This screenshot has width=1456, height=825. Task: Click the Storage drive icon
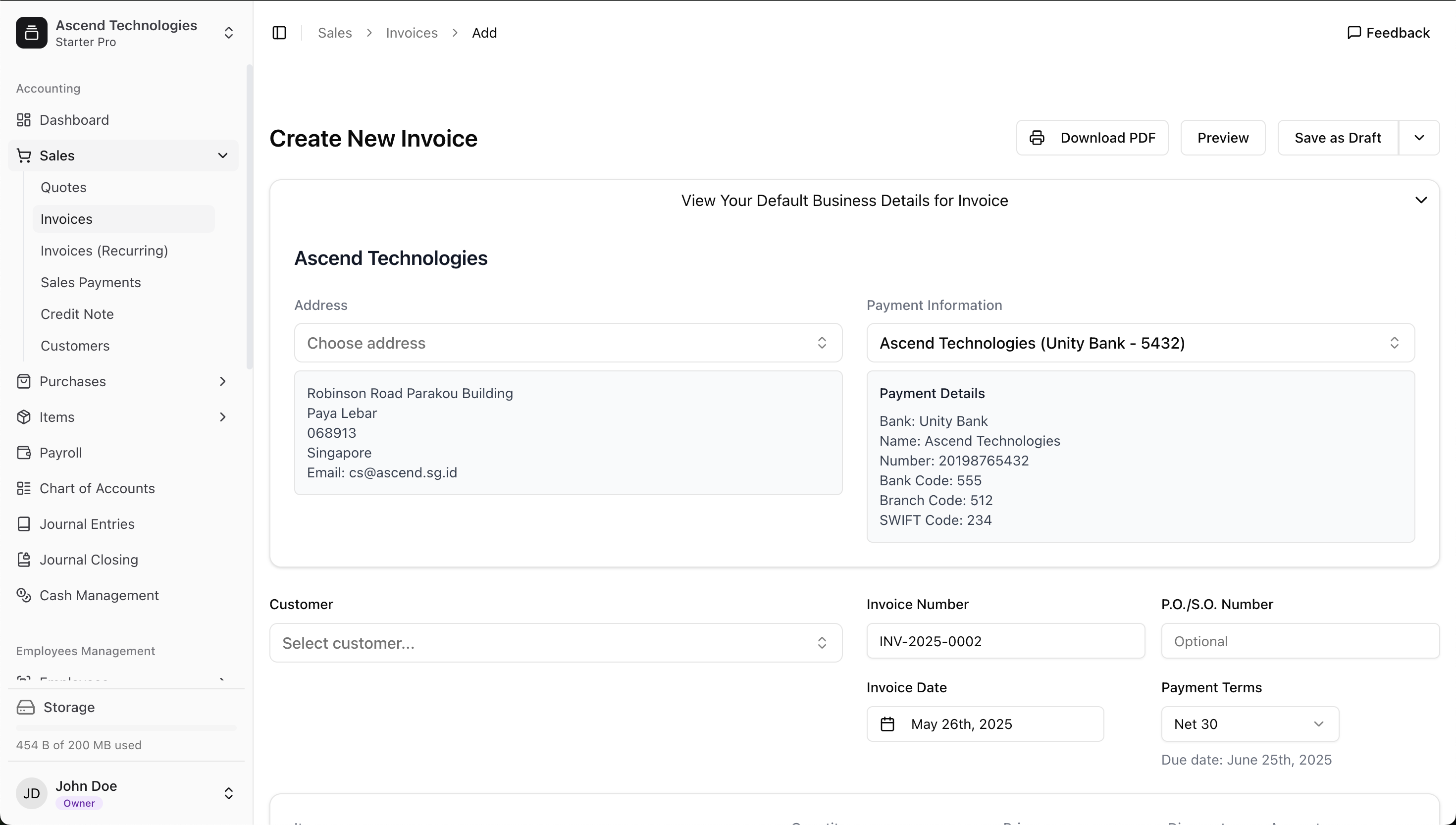pos(25,707)
